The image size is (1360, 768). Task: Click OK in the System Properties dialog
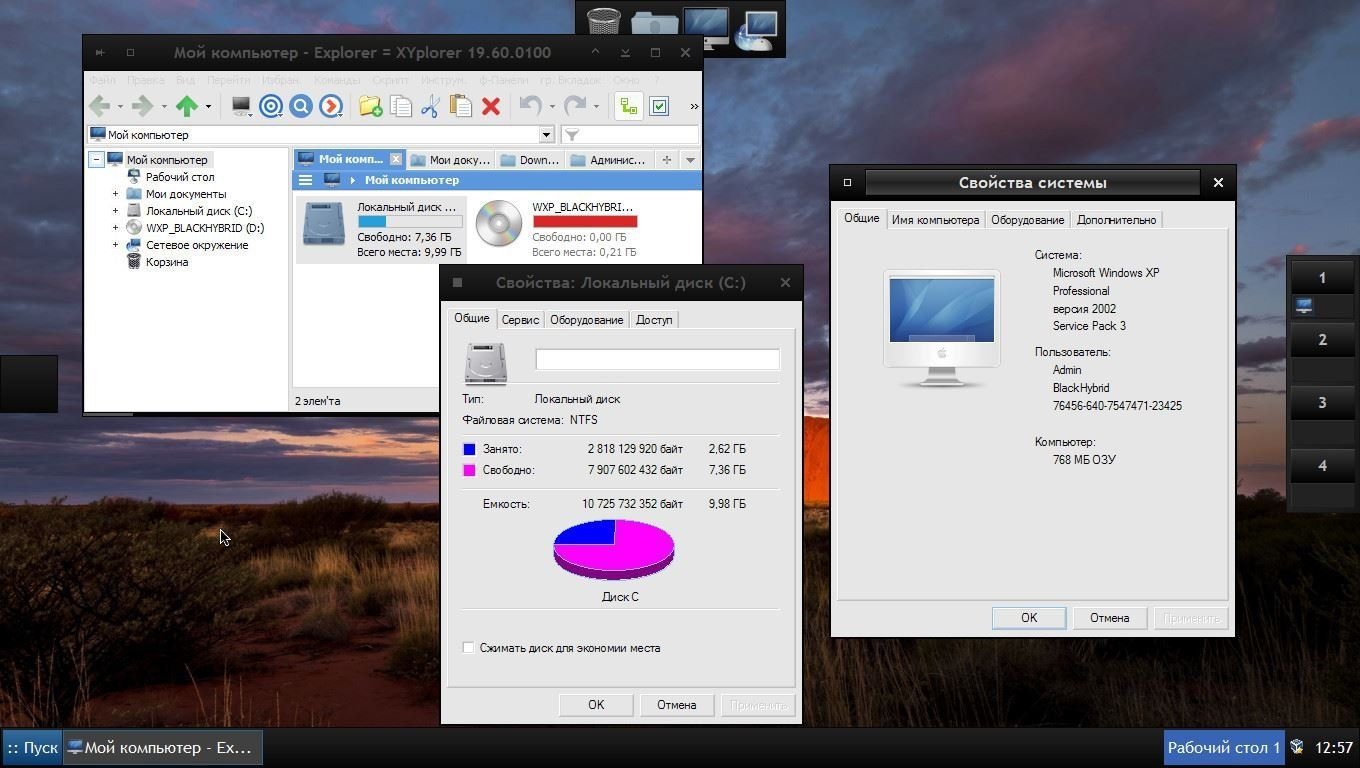tap(1028, 618)
